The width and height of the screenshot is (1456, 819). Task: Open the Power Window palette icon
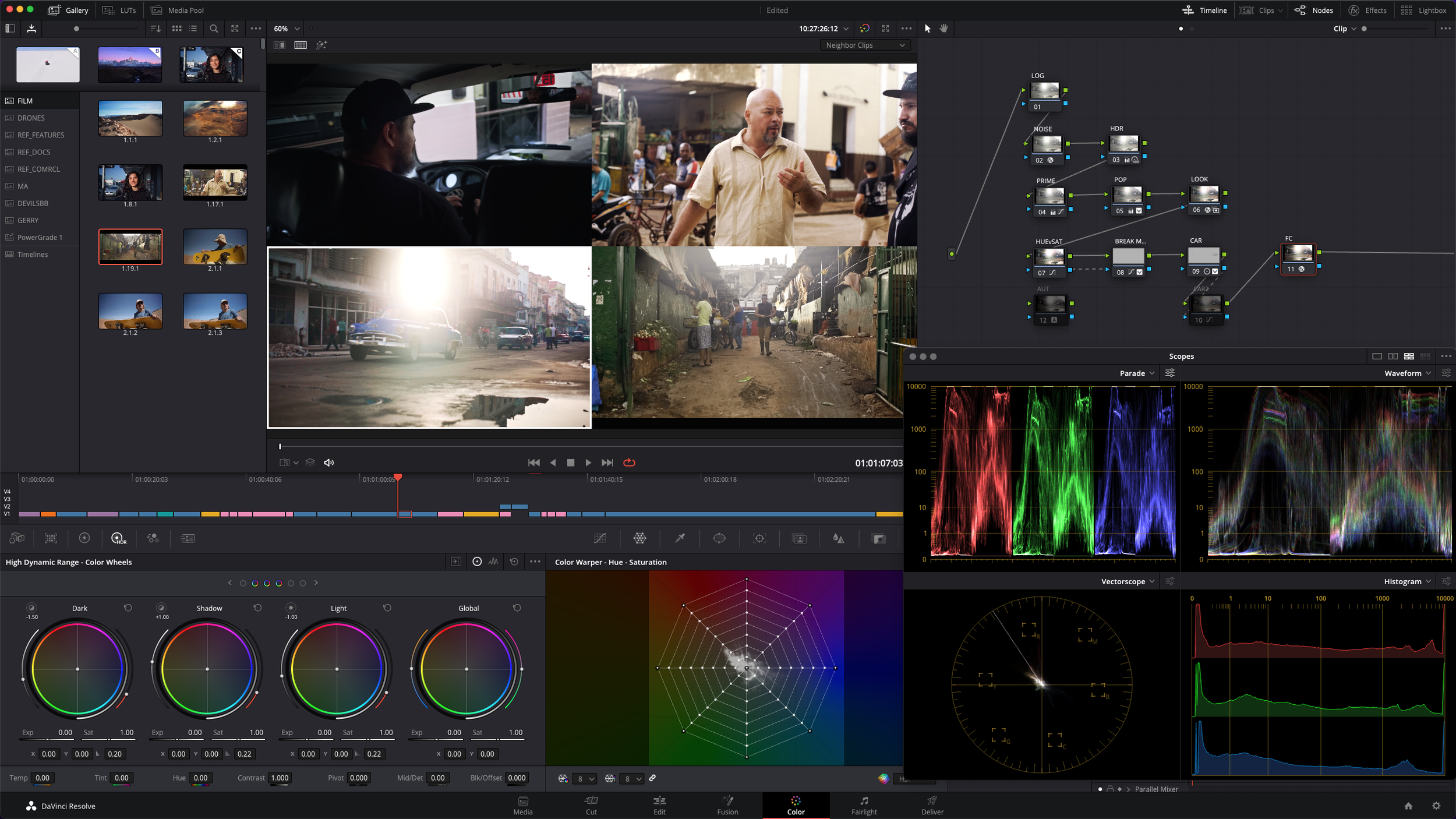tap(719, 538)
